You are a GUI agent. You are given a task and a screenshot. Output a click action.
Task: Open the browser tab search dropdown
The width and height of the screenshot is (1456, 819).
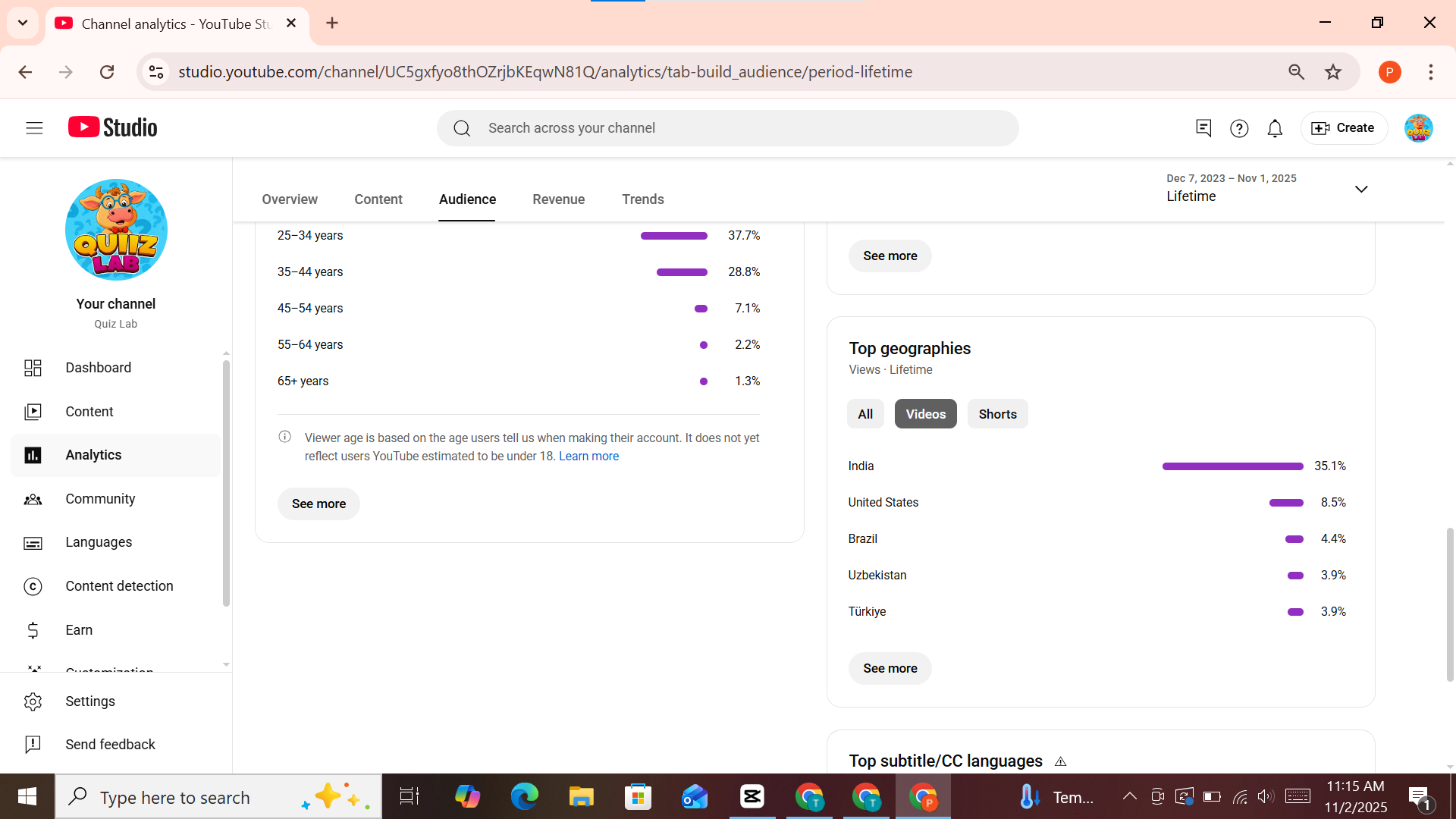click(x=23, y=23)
